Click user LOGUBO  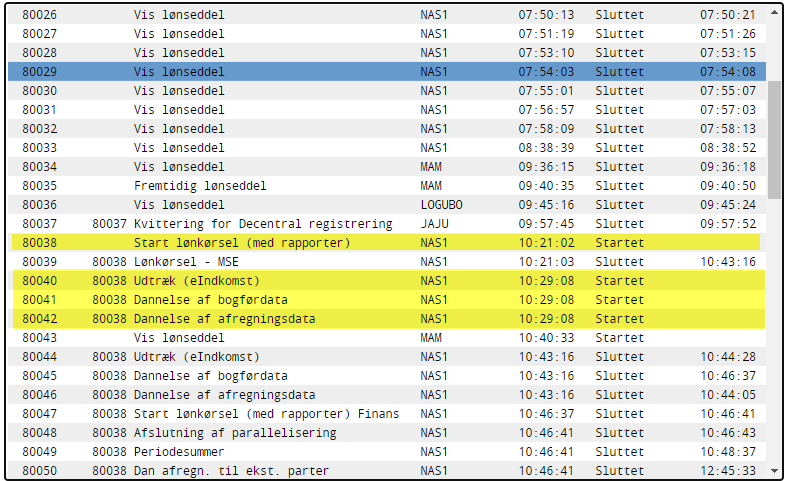(x=441, y=205)
